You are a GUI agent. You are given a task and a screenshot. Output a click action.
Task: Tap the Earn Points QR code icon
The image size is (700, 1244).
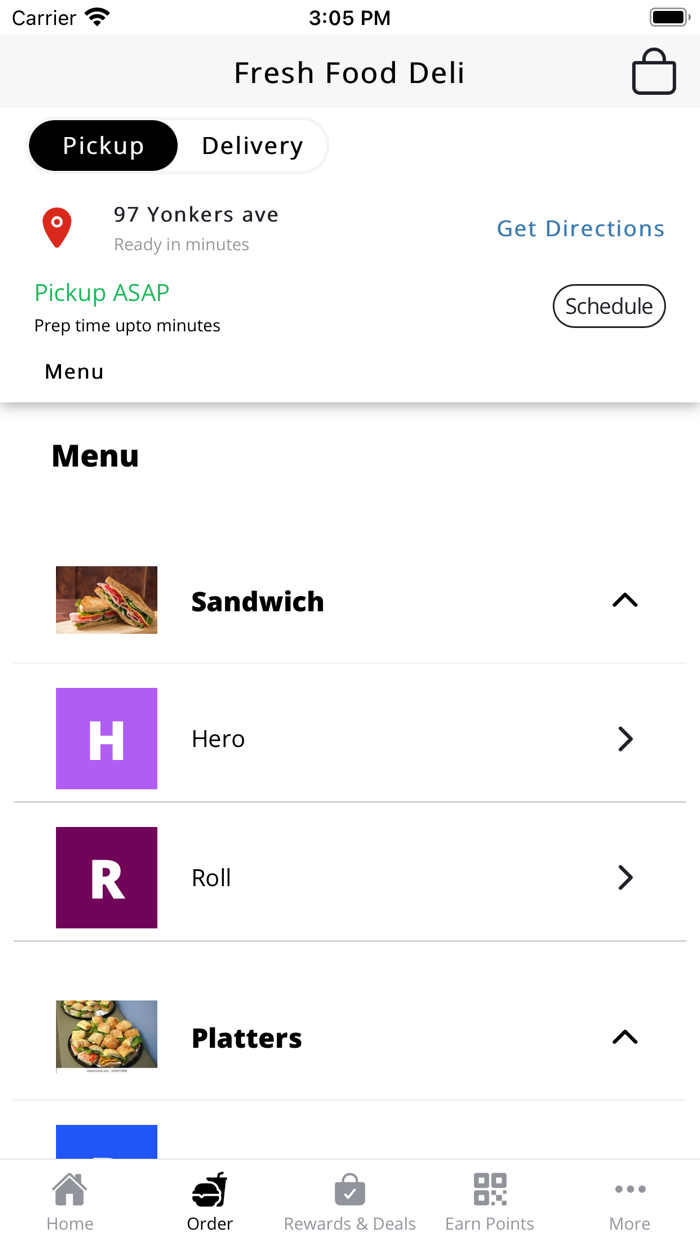[x=489, y=1189]
